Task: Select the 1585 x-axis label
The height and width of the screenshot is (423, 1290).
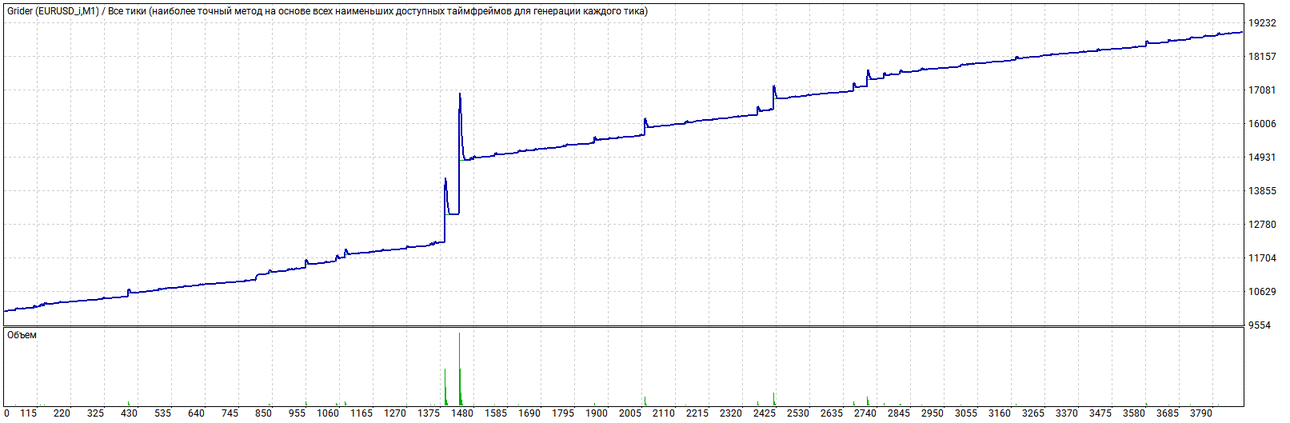Action: pyautogui.click(x=495, y=412)
